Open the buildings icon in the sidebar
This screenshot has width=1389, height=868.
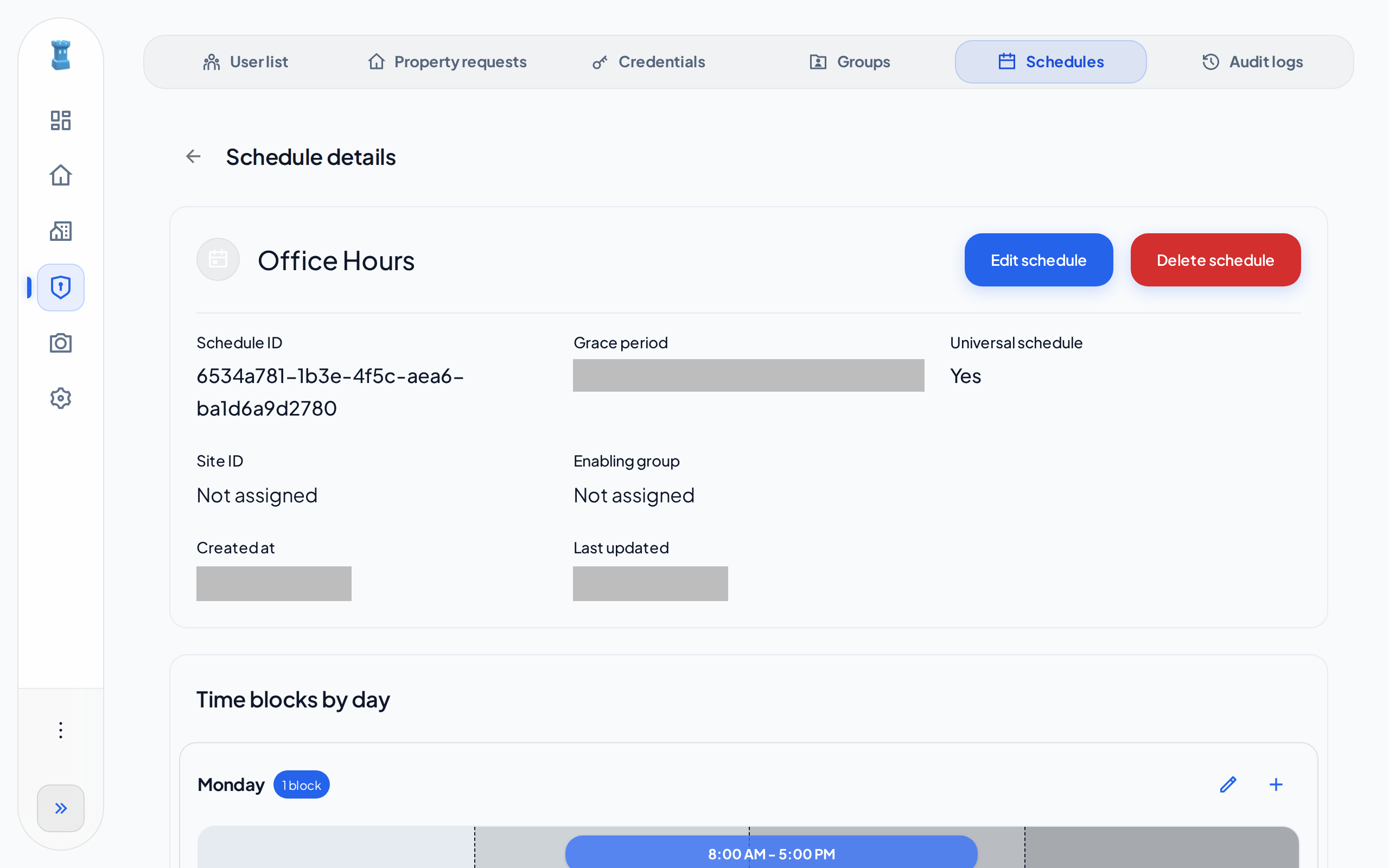pos(61,231)
